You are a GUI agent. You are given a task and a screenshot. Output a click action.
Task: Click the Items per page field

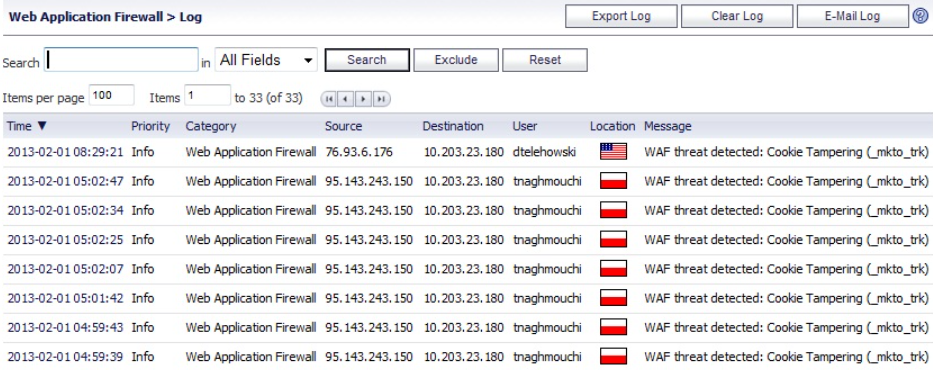click(111, 95)
